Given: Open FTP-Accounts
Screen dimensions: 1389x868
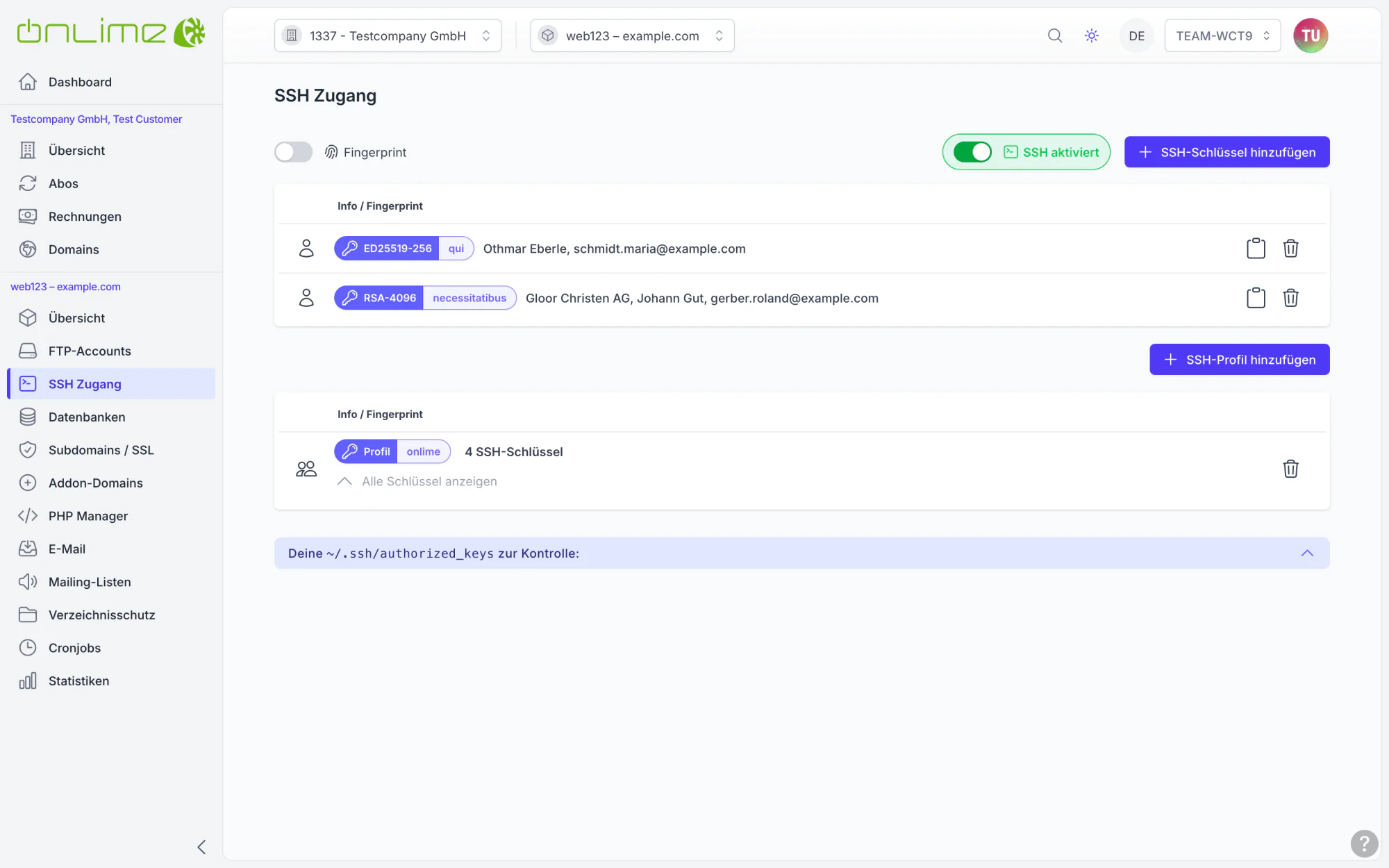Looking at the screenshot, I should coord(111,351).
